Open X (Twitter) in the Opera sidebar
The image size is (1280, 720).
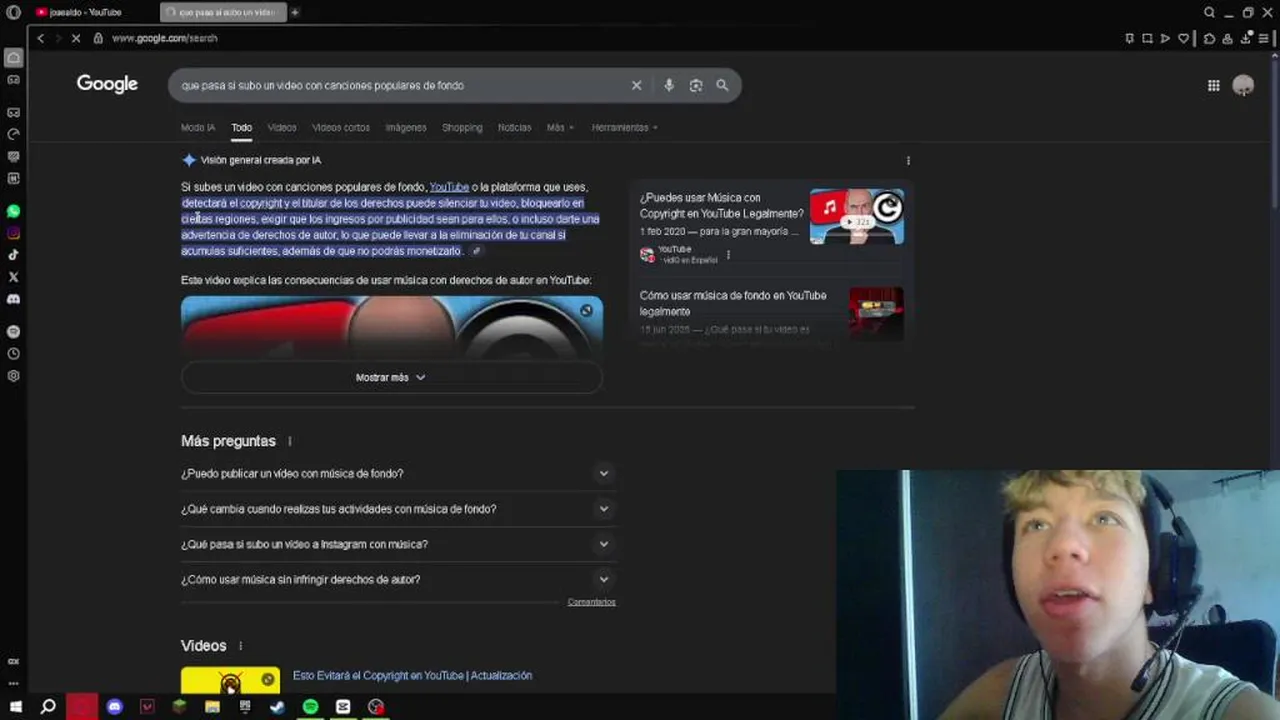click(x=13, y=277)
